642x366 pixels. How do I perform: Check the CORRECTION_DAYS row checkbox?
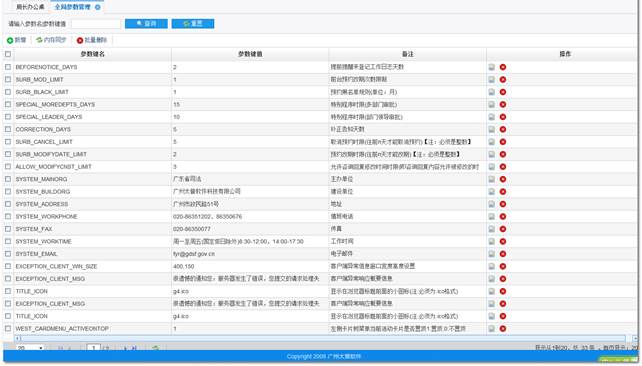coord(8,129)
